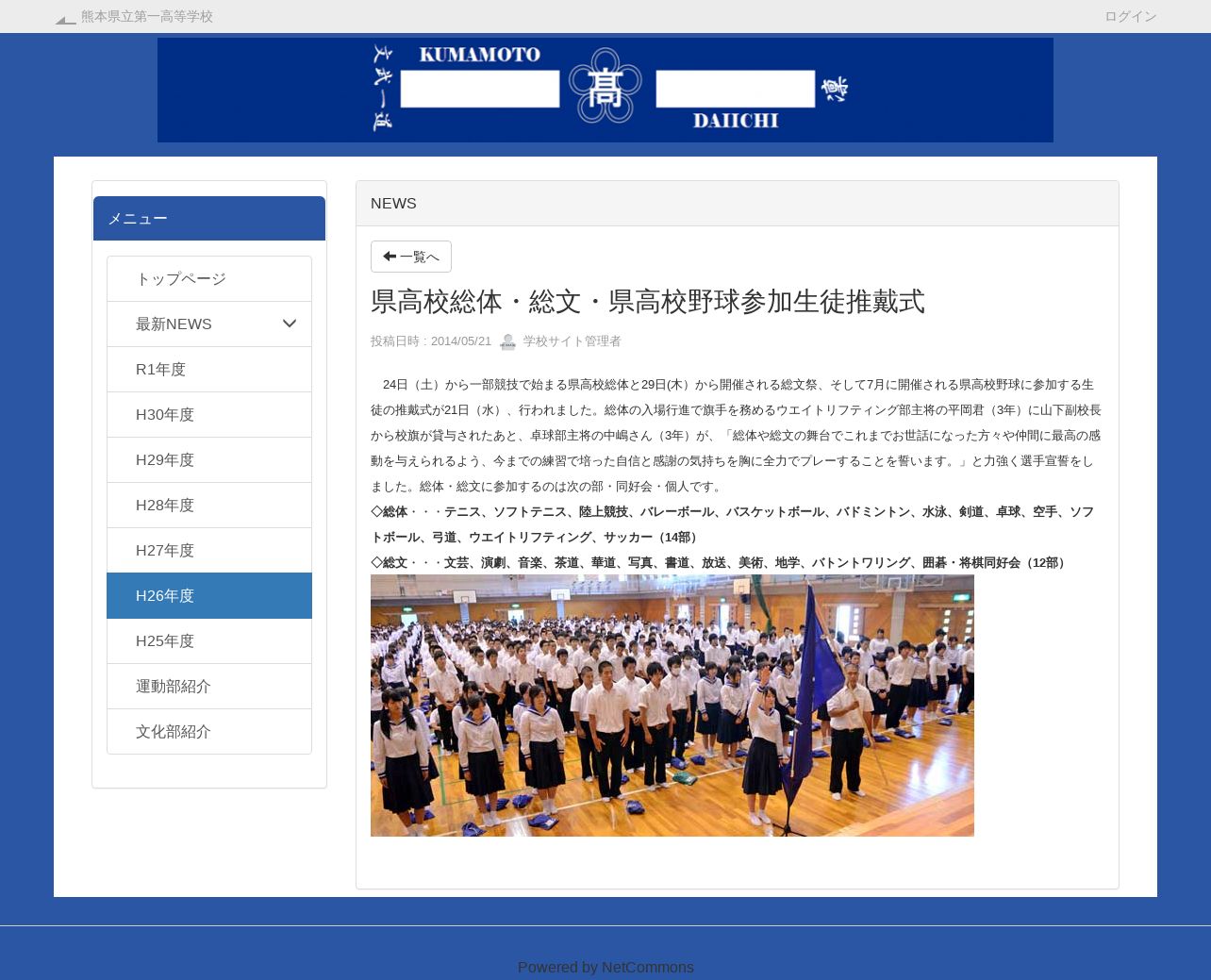
Task: Go back using the 一覧へ button
Action: [411, 257]
